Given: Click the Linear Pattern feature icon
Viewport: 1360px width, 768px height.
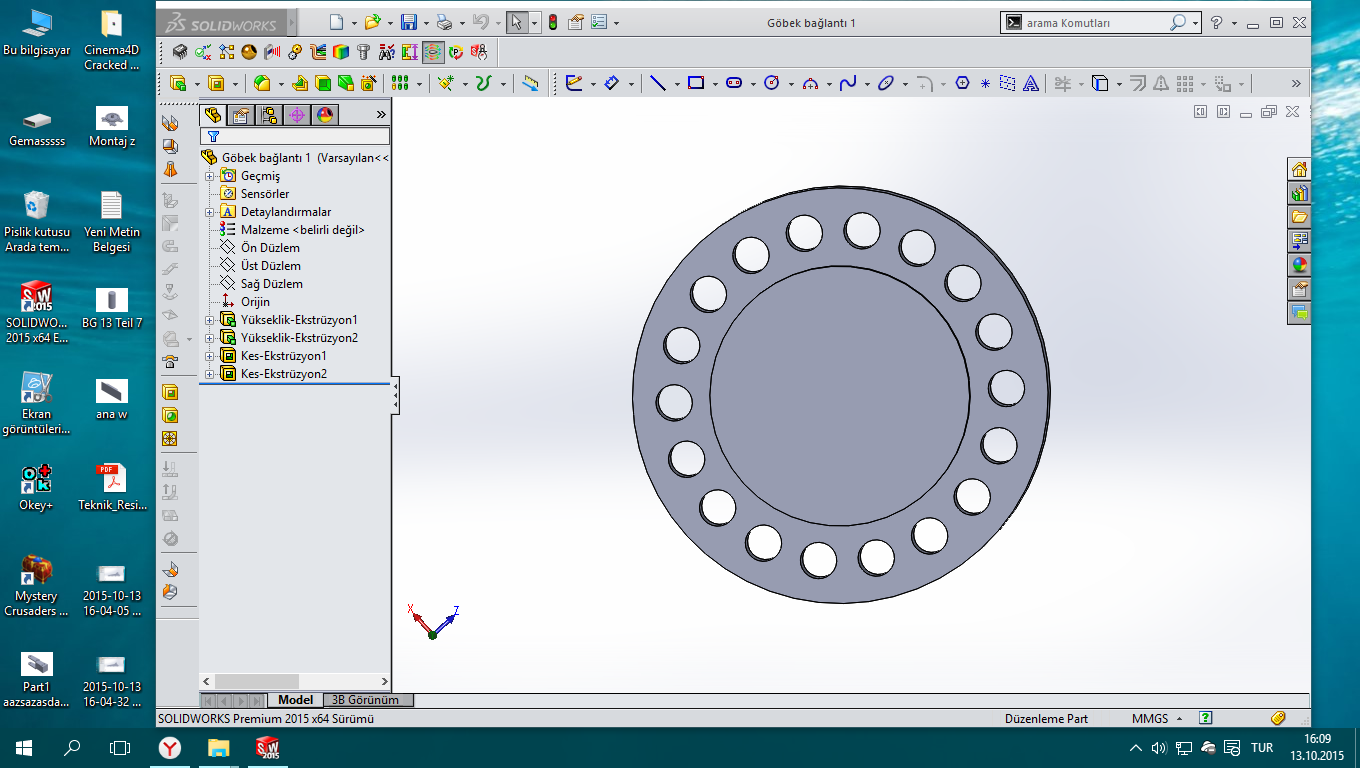Looking at the screenshot, I should click(400, 84).
